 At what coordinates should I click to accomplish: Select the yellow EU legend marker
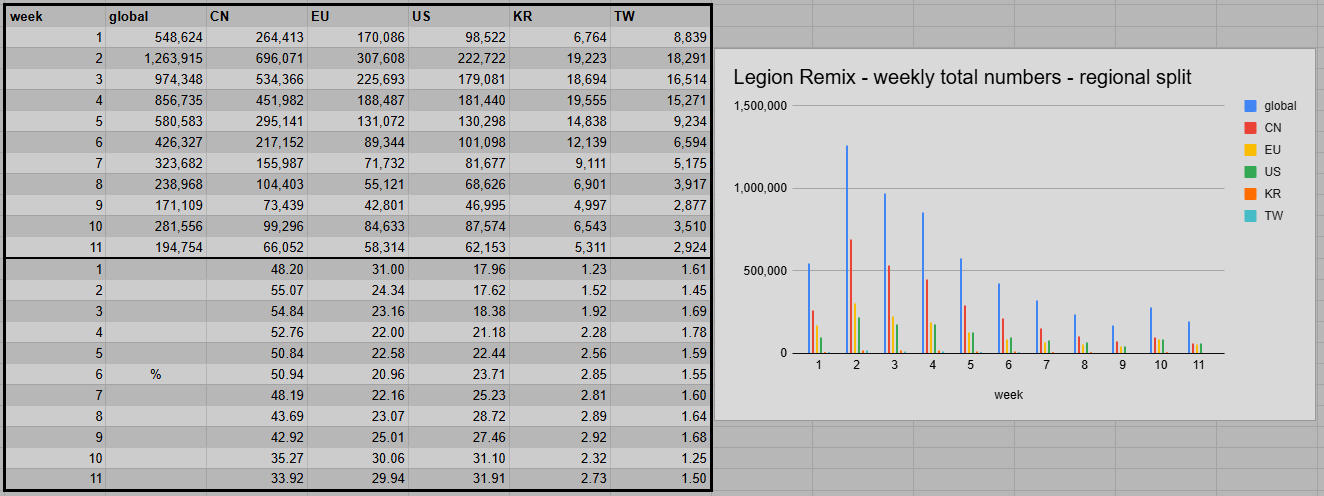1250,150
